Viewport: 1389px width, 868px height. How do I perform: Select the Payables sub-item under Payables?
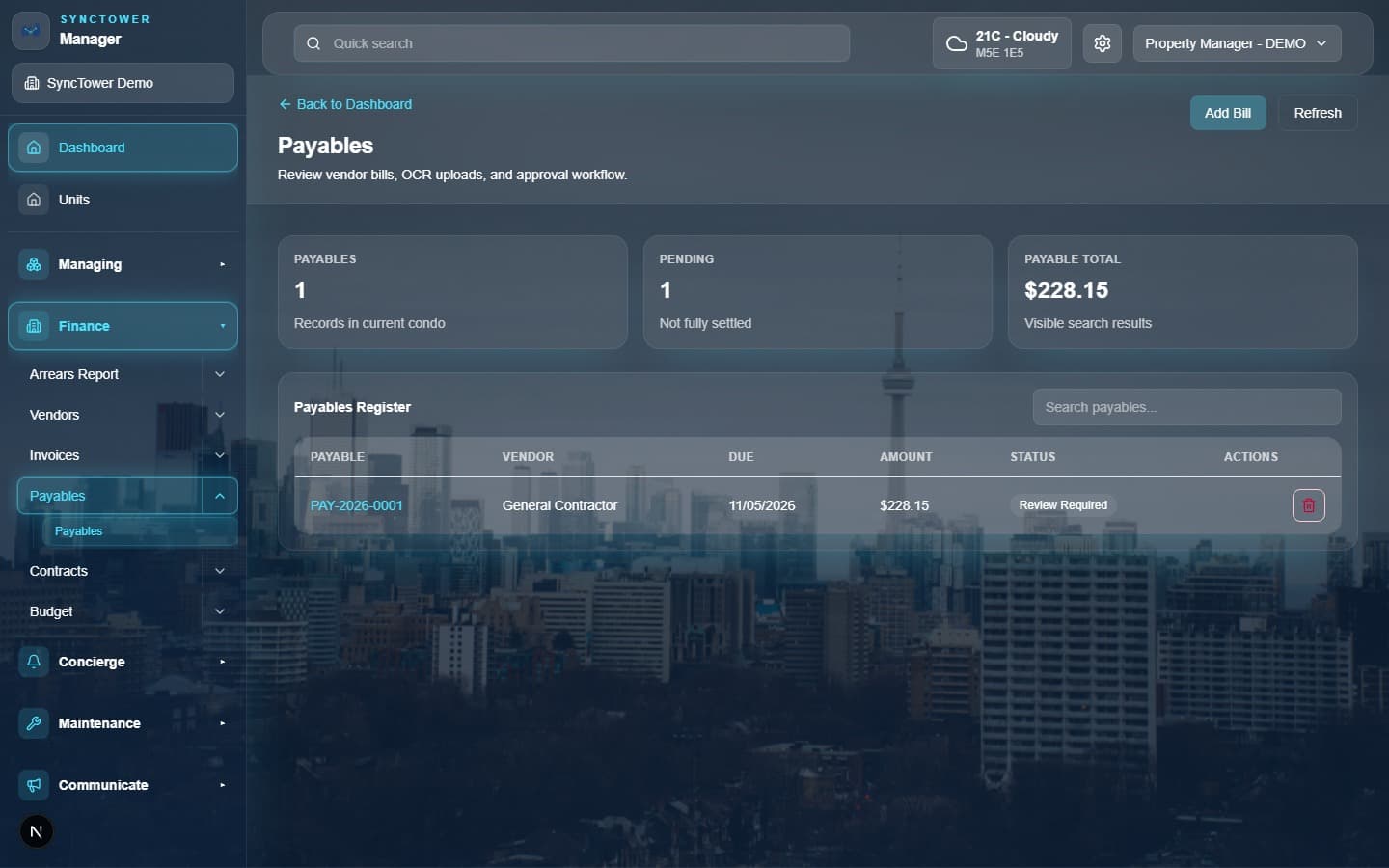[x=140, y=531]
